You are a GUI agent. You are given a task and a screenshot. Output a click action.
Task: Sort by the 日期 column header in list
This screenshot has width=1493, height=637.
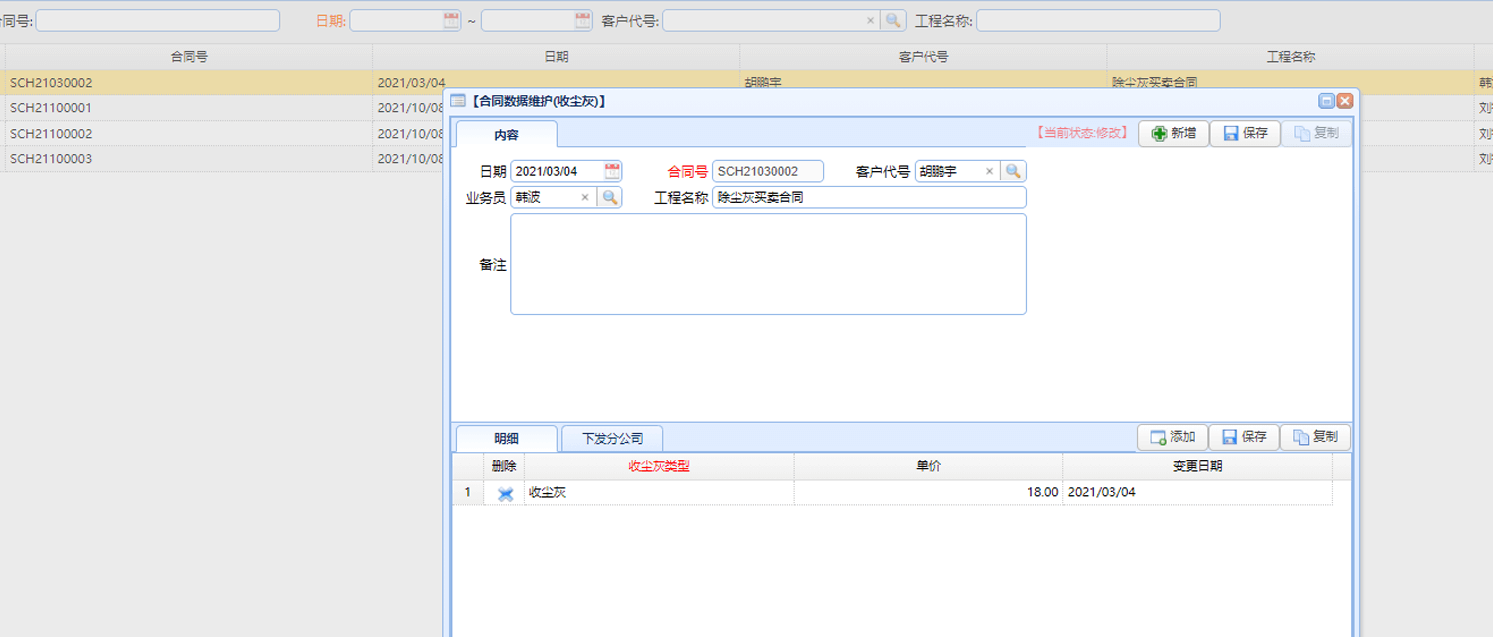tap(556, 57)
